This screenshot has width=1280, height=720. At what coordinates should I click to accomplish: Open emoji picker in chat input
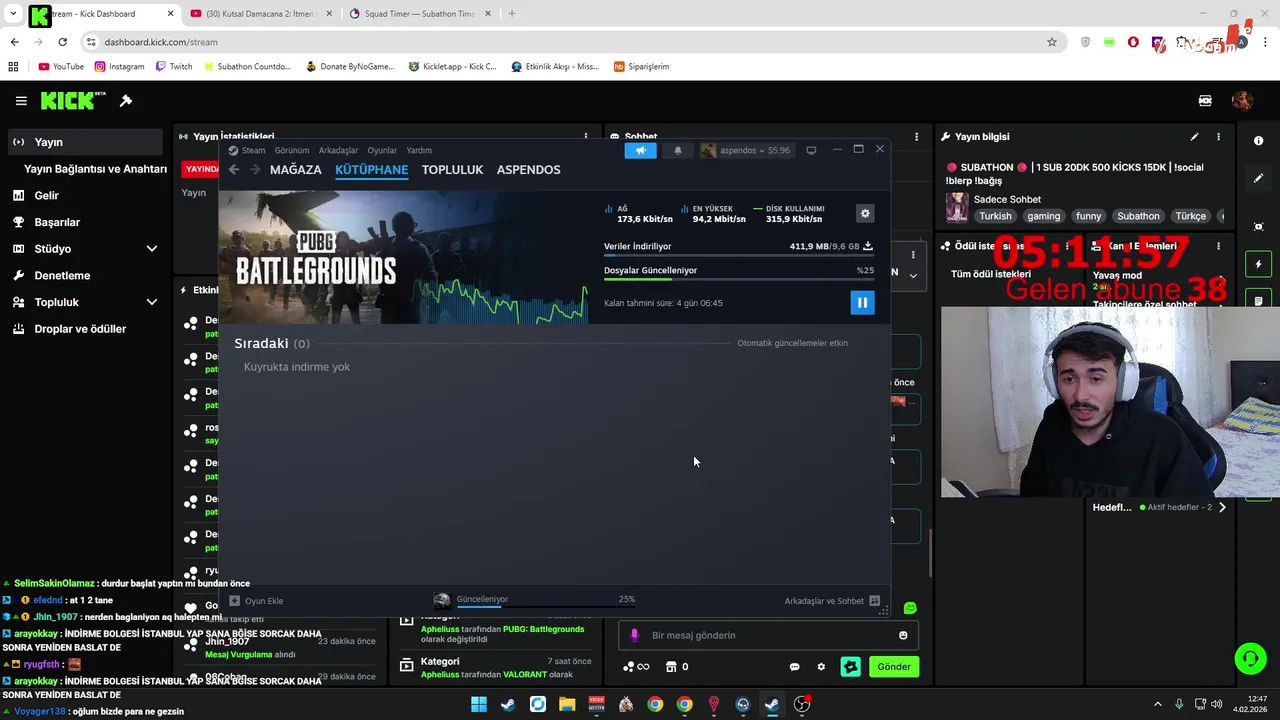point(903,635)
